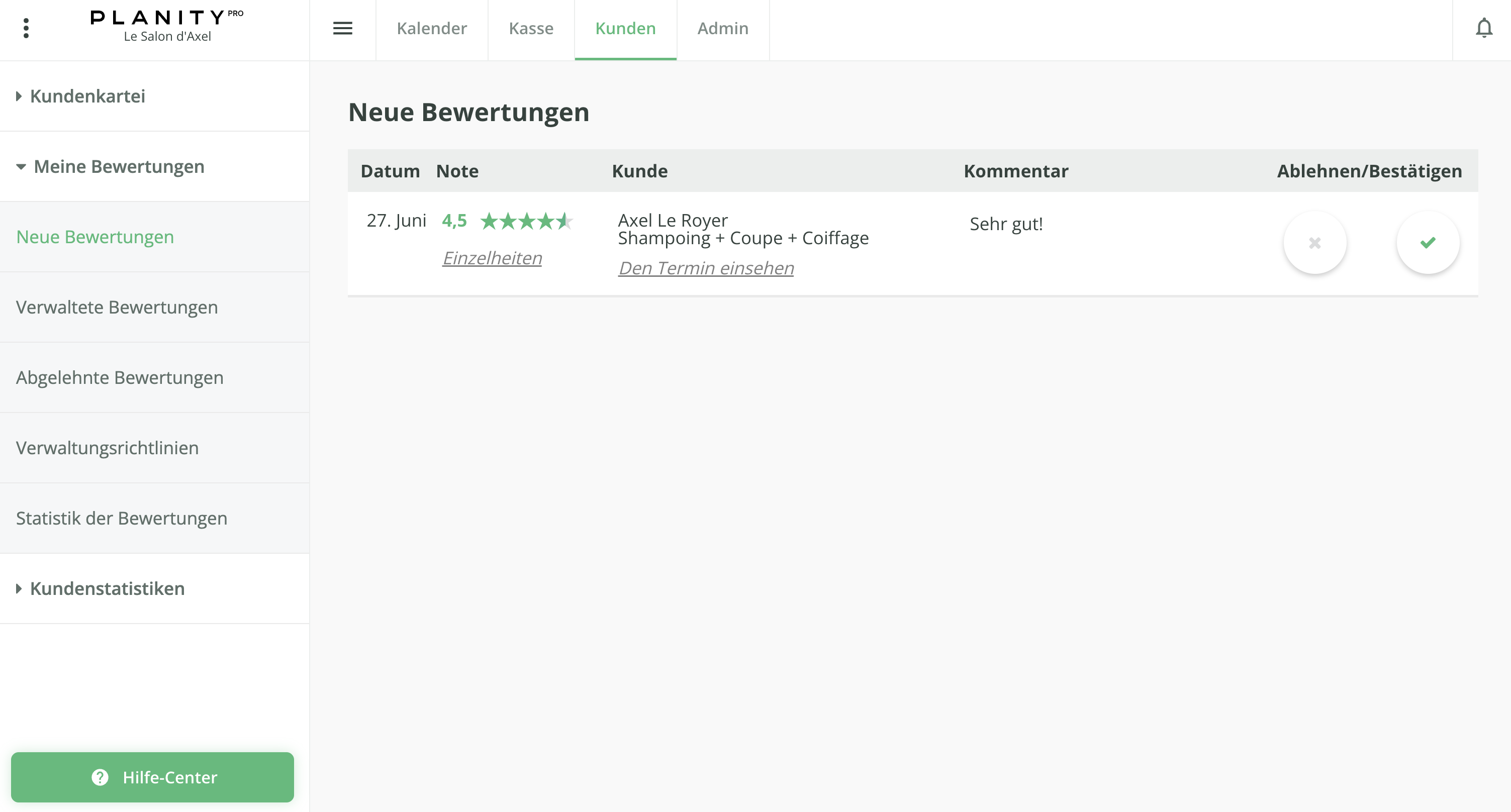The width and height of the screenshot is (1511, 812).
Task: Open the Admin tab
Action: pyautogui.click(x=723, y=28)
